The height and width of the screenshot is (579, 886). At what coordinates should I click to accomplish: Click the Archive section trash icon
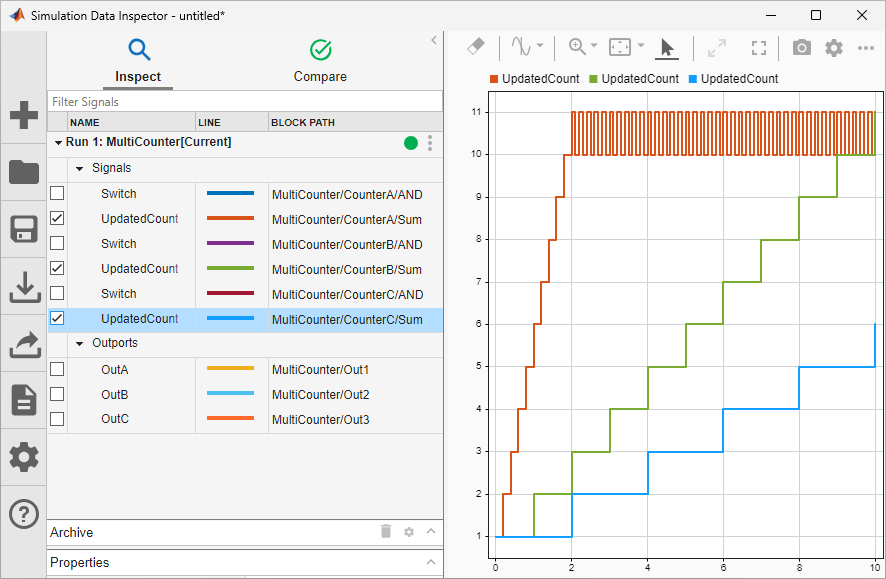point(386,532)
